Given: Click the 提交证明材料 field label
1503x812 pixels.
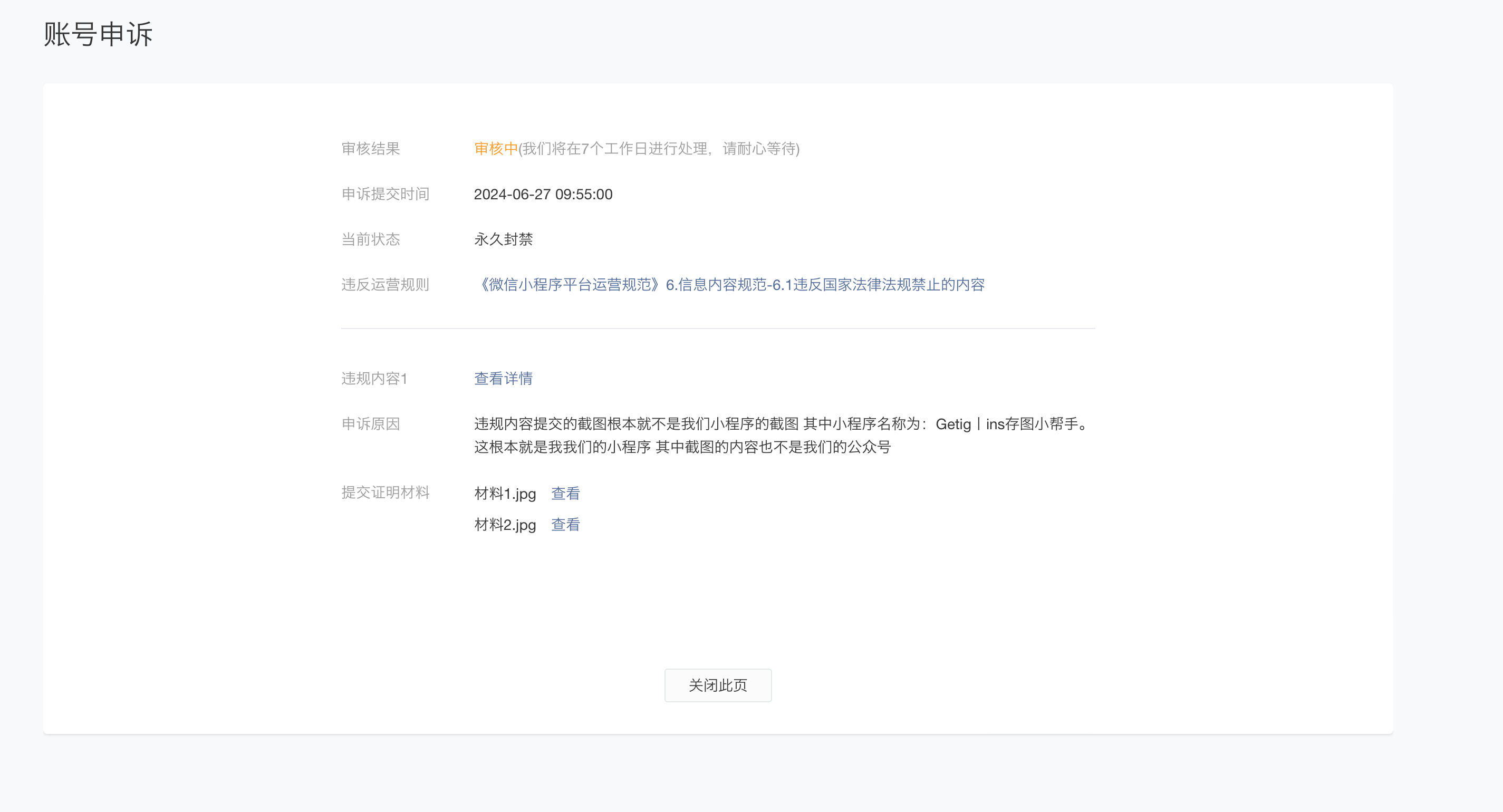Looking at the screenshot, I should 385,492.
